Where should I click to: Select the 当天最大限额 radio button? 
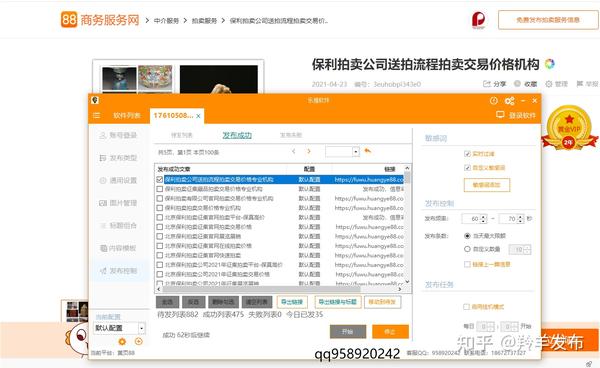click(467, 236)
